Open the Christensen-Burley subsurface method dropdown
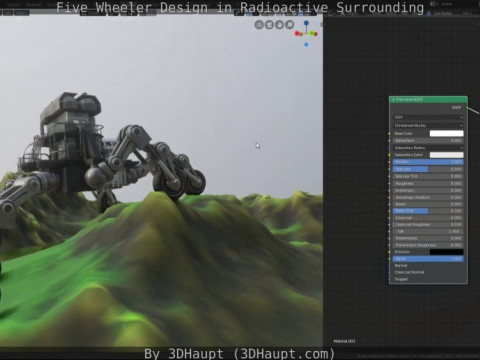The image size is (480, 360). click(428, 125)
